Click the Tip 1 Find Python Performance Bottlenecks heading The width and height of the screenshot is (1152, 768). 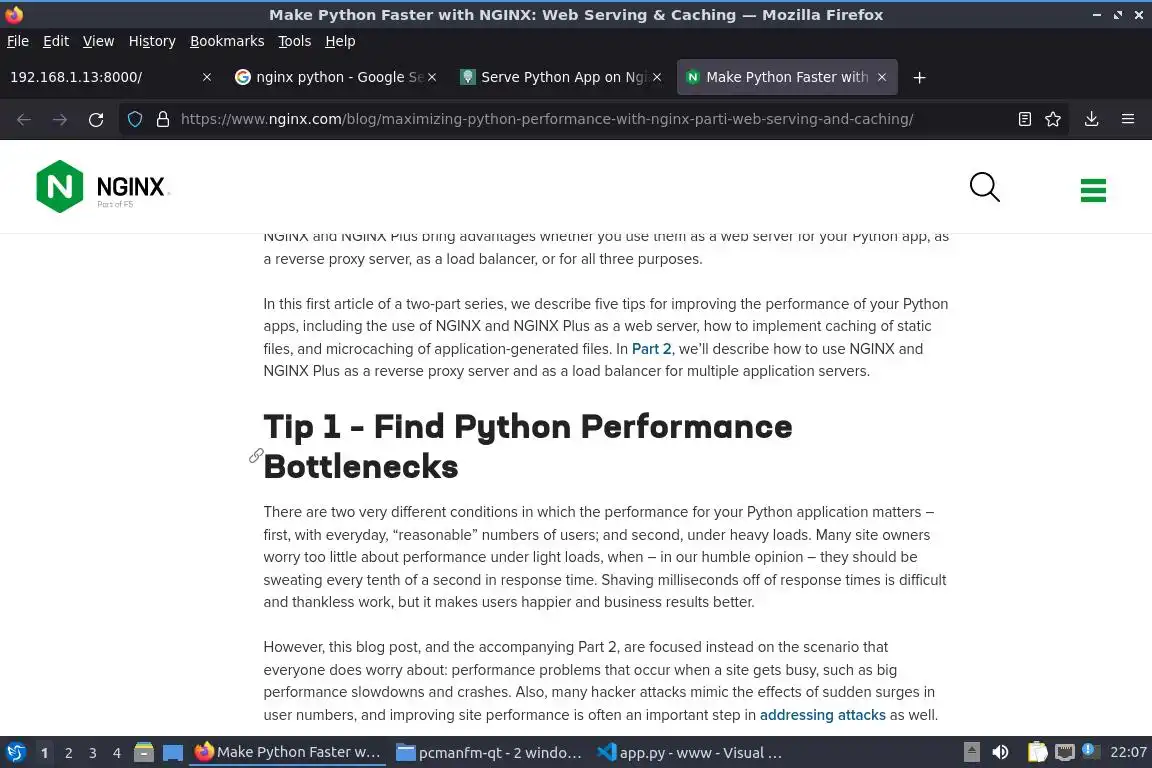[x=528, y=446]
